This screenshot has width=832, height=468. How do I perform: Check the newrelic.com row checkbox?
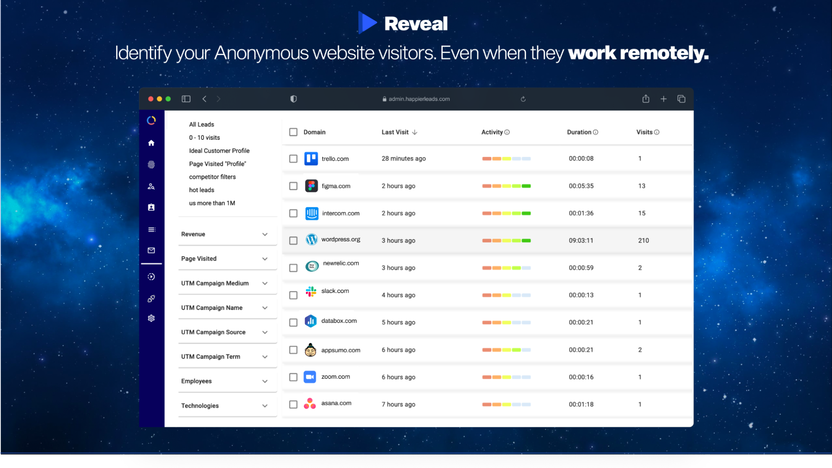(x=293, y=268)
